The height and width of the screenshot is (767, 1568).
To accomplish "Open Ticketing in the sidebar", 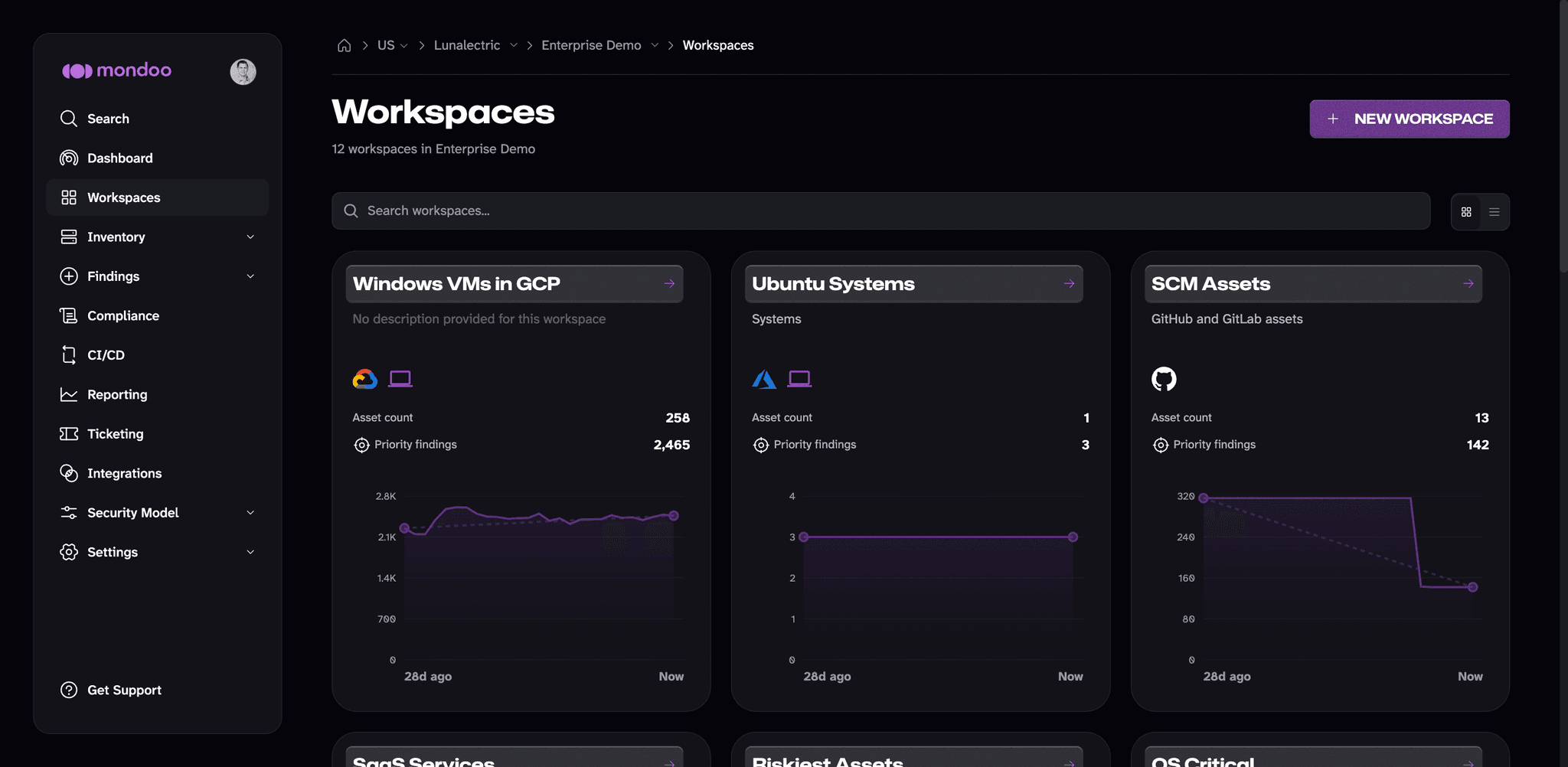I will (x=157, y=434).
